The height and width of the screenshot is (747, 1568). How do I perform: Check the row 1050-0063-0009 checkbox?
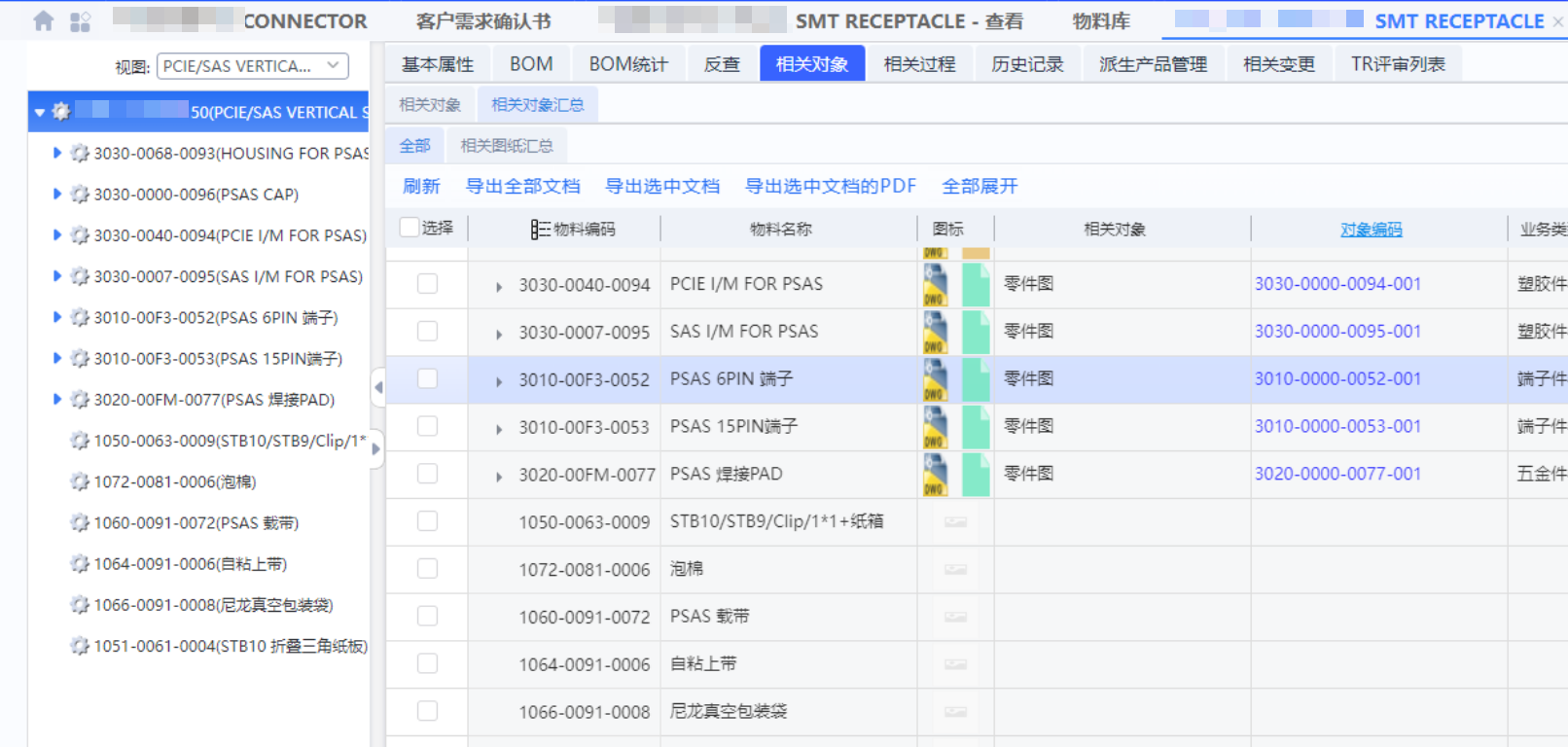(x=427, y=521)
